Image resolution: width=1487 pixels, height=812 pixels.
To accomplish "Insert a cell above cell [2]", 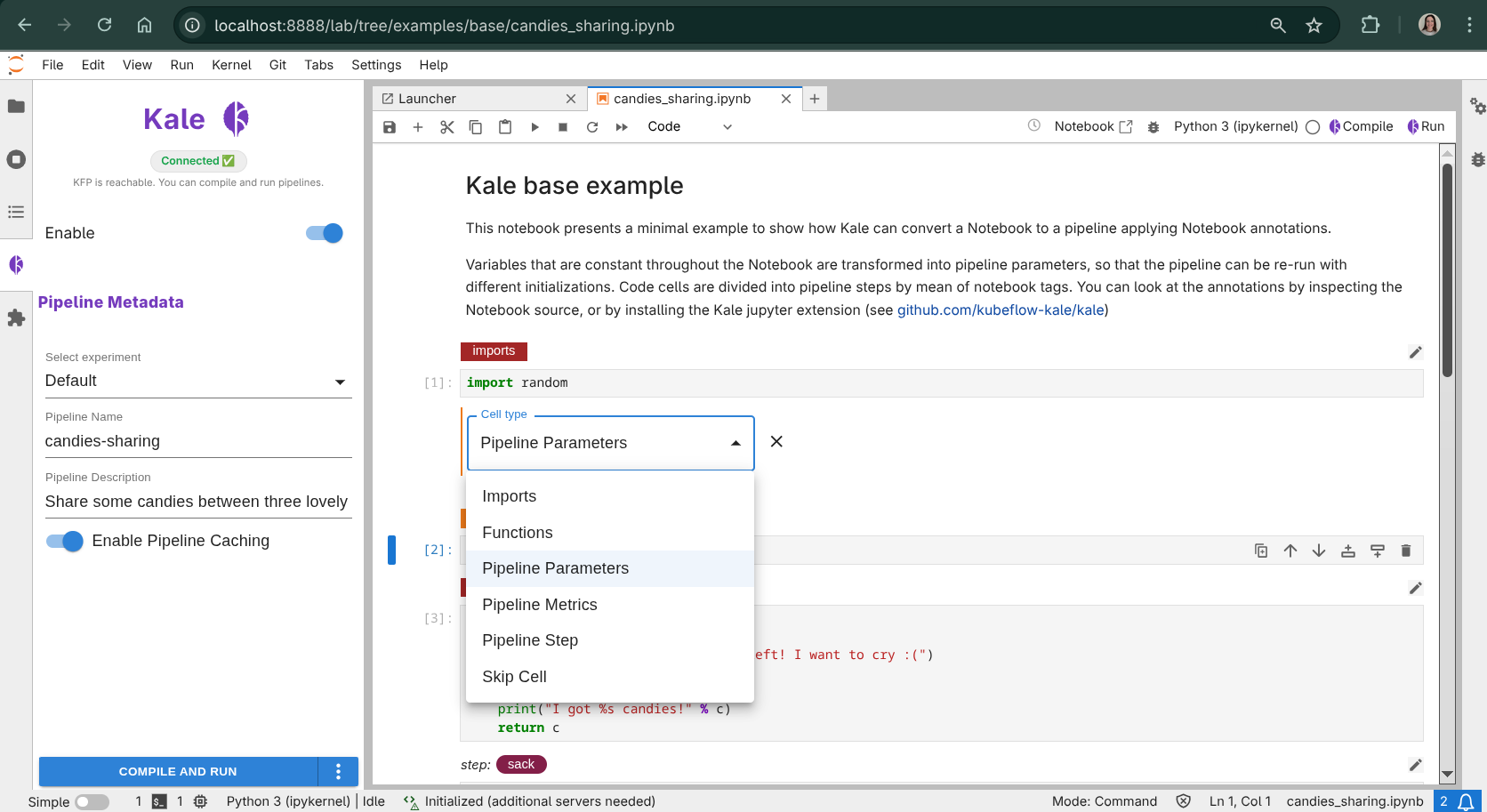I will click(x=1348, y=551).
